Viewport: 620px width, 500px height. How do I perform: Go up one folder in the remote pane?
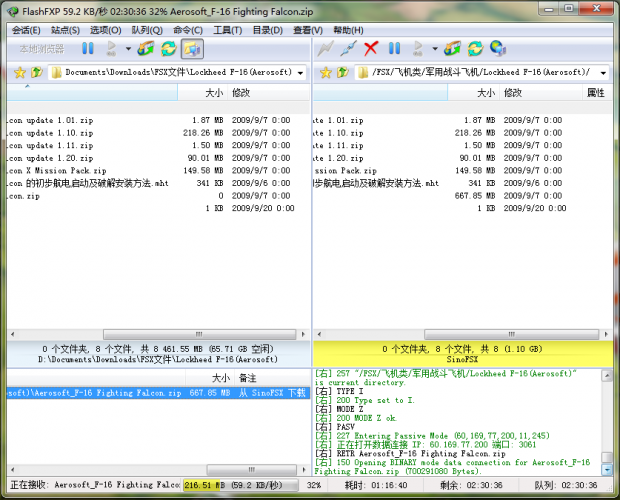coord(342,73)
